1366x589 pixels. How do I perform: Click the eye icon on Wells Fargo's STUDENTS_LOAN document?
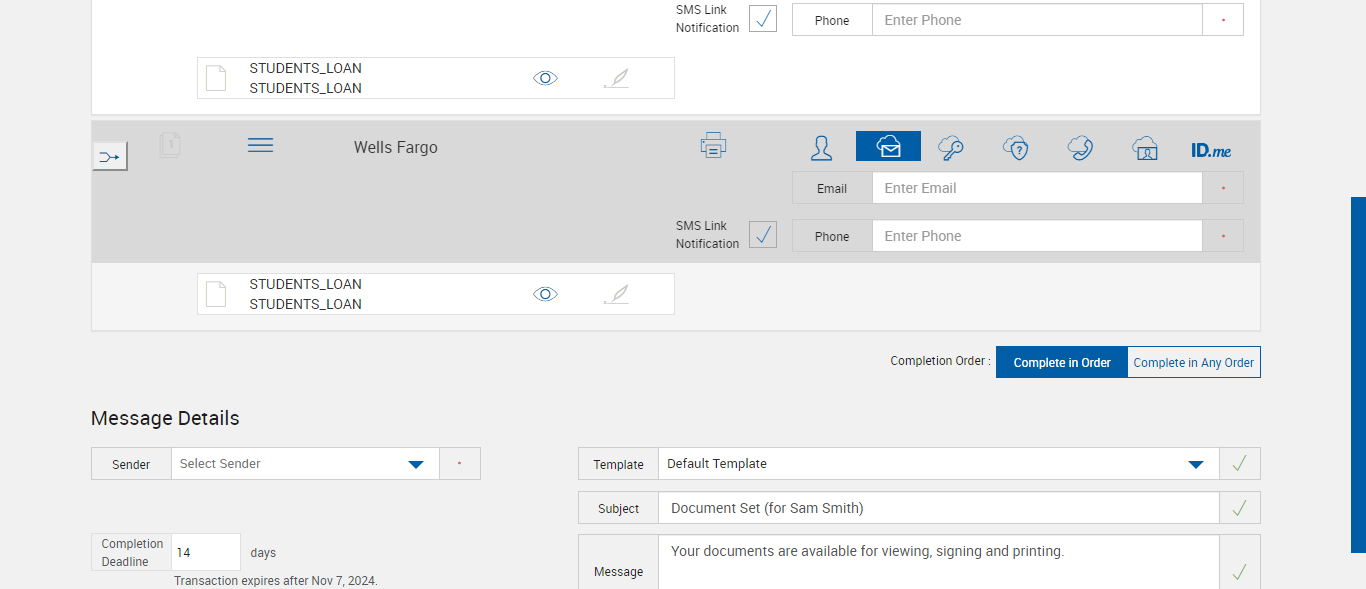[545, 294]
